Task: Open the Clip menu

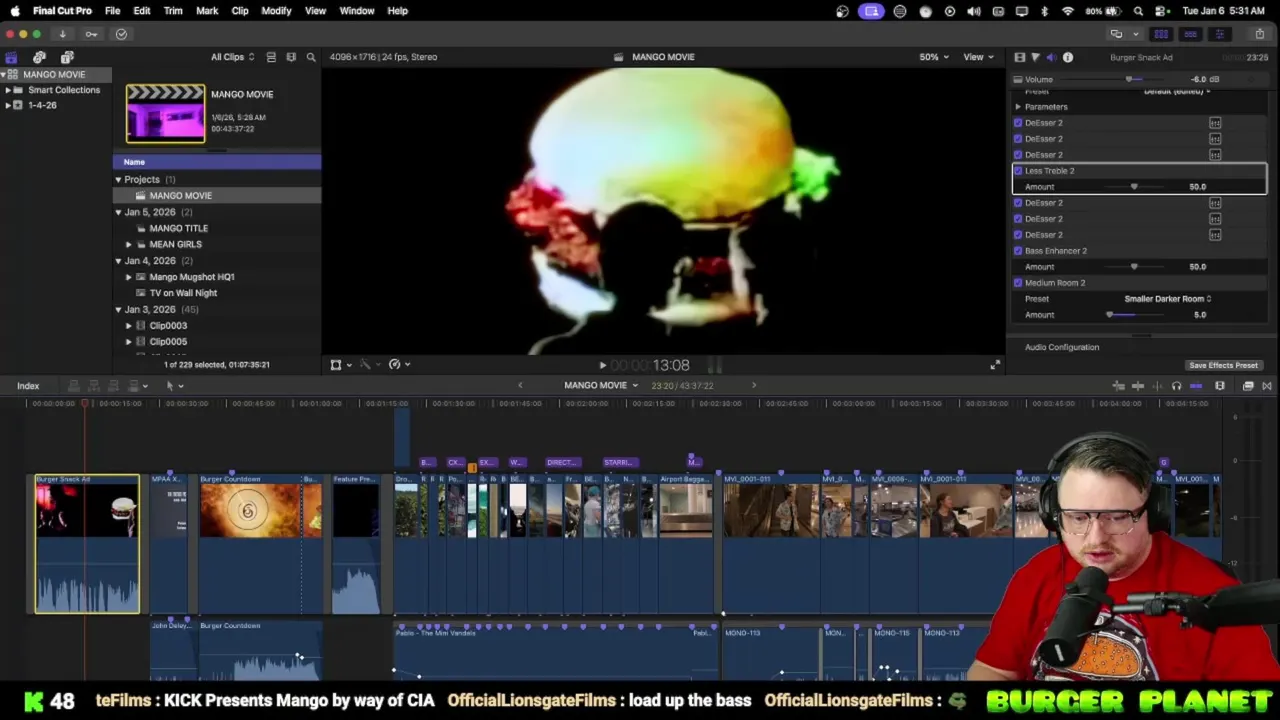Action: [x=240, y=11]
